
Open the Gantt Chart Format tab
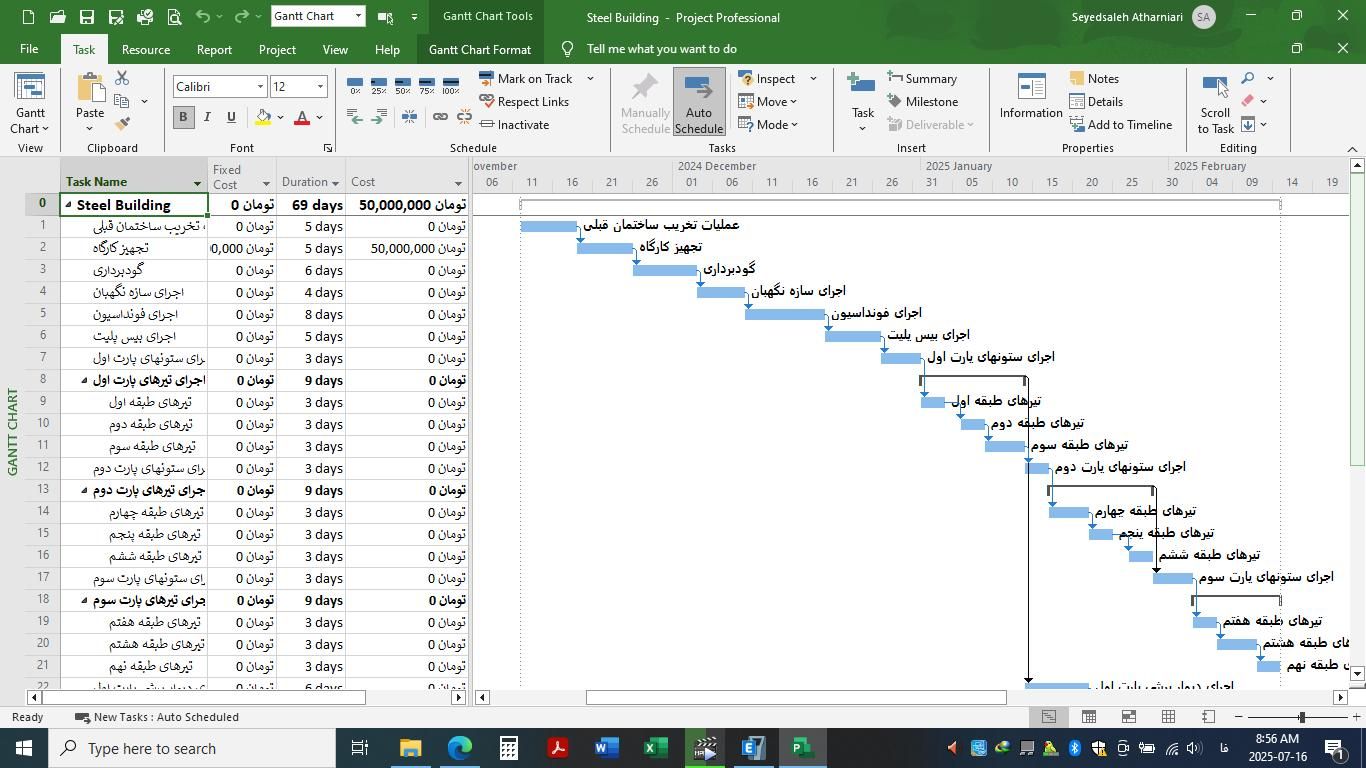click(480, 49)
